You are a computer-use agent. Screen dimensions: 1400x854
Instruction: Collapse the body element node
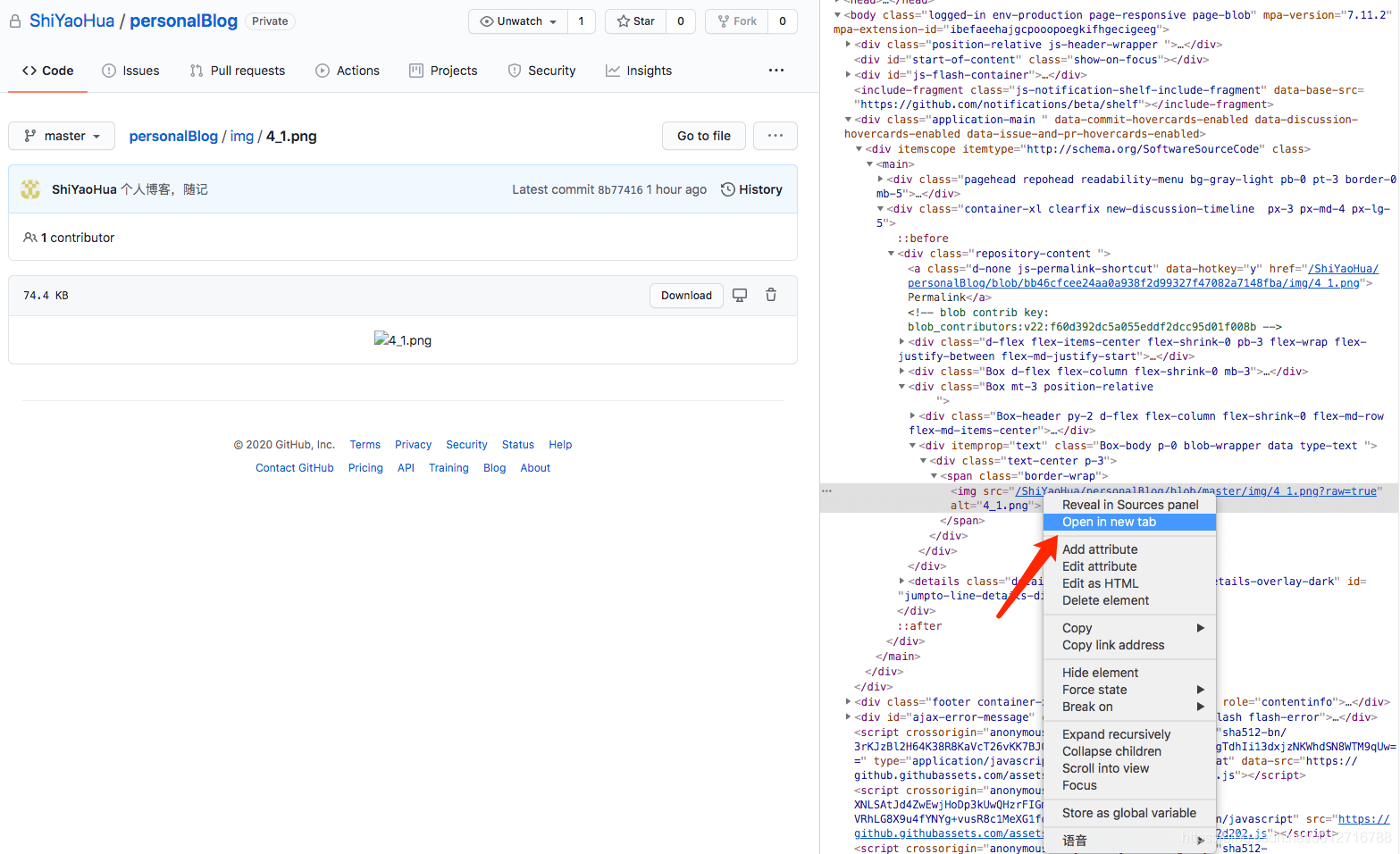(837, 14)
